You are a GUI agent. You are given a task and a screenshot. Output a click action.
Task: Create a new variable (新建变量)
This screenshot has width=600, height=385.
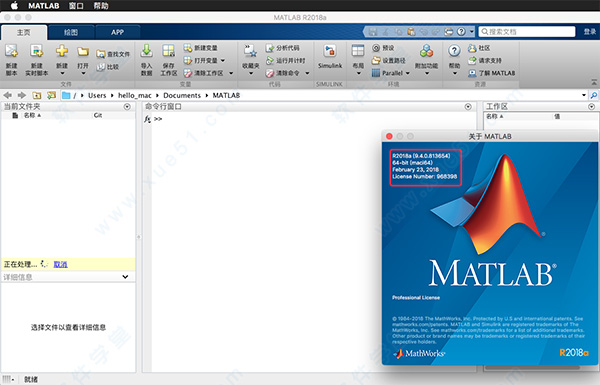click(x=201, y=48)
